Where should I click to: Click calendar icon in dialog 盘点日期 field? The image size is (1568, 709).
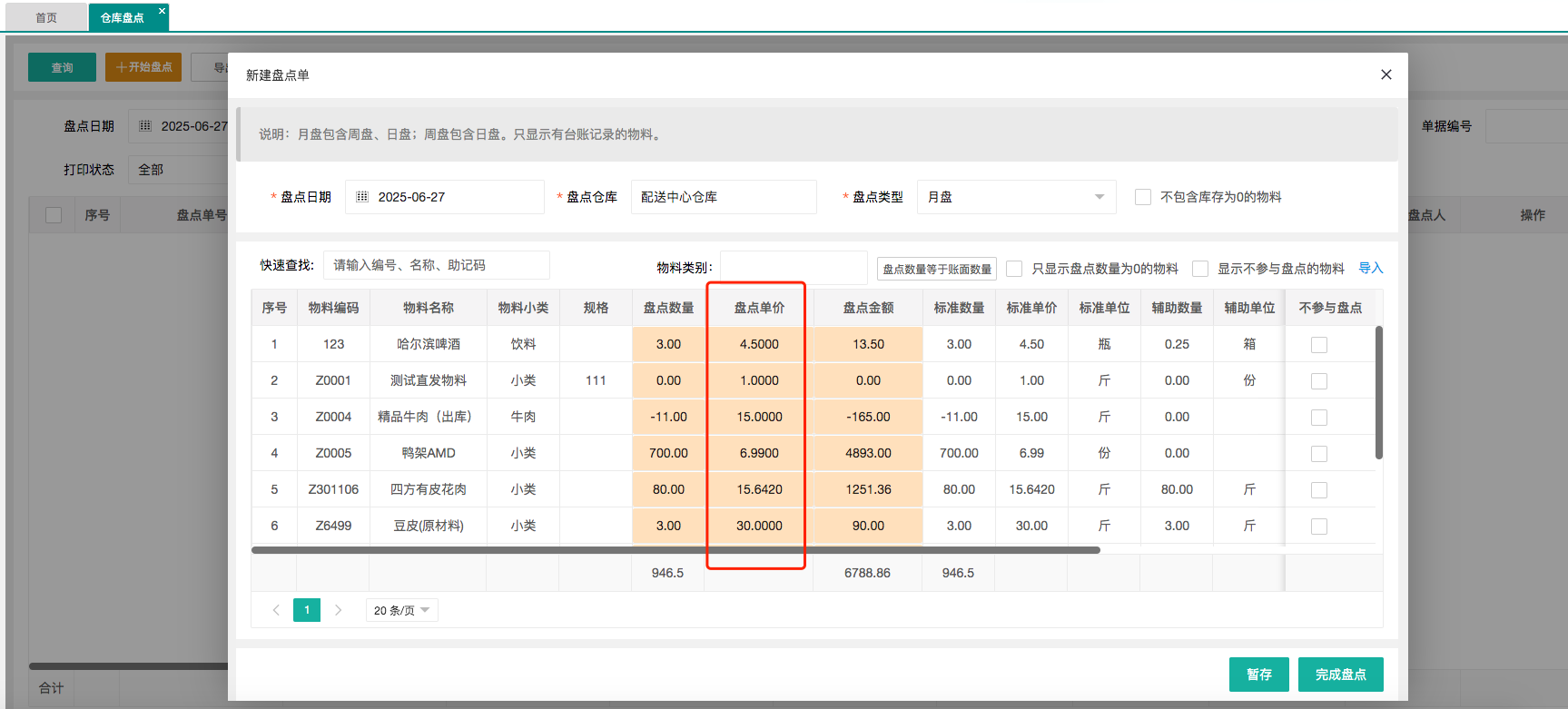tap(362, 197)
